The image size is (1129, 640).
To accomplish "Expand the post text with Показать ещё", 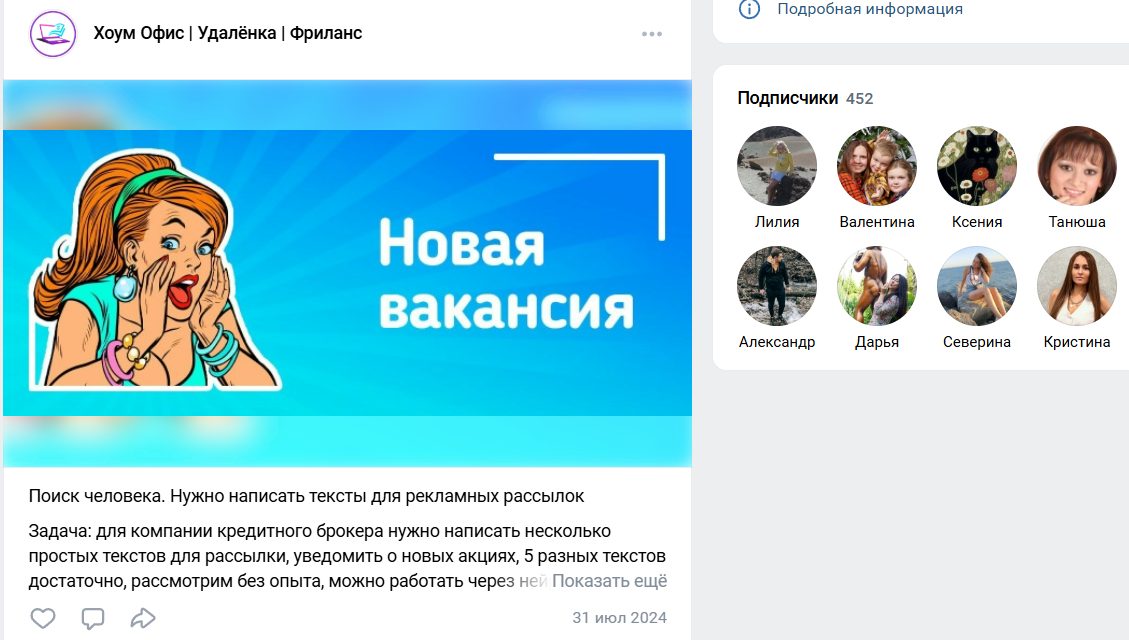I will coord(609,581).
